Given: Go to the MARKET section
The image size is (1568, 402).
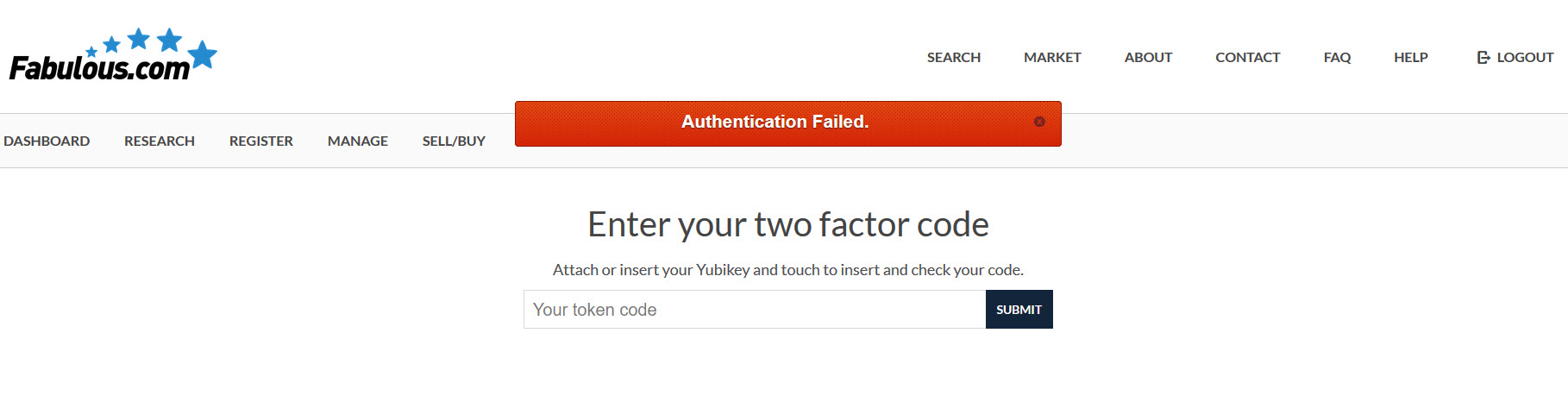Looking at the screenshot, I should [1052, 58].
